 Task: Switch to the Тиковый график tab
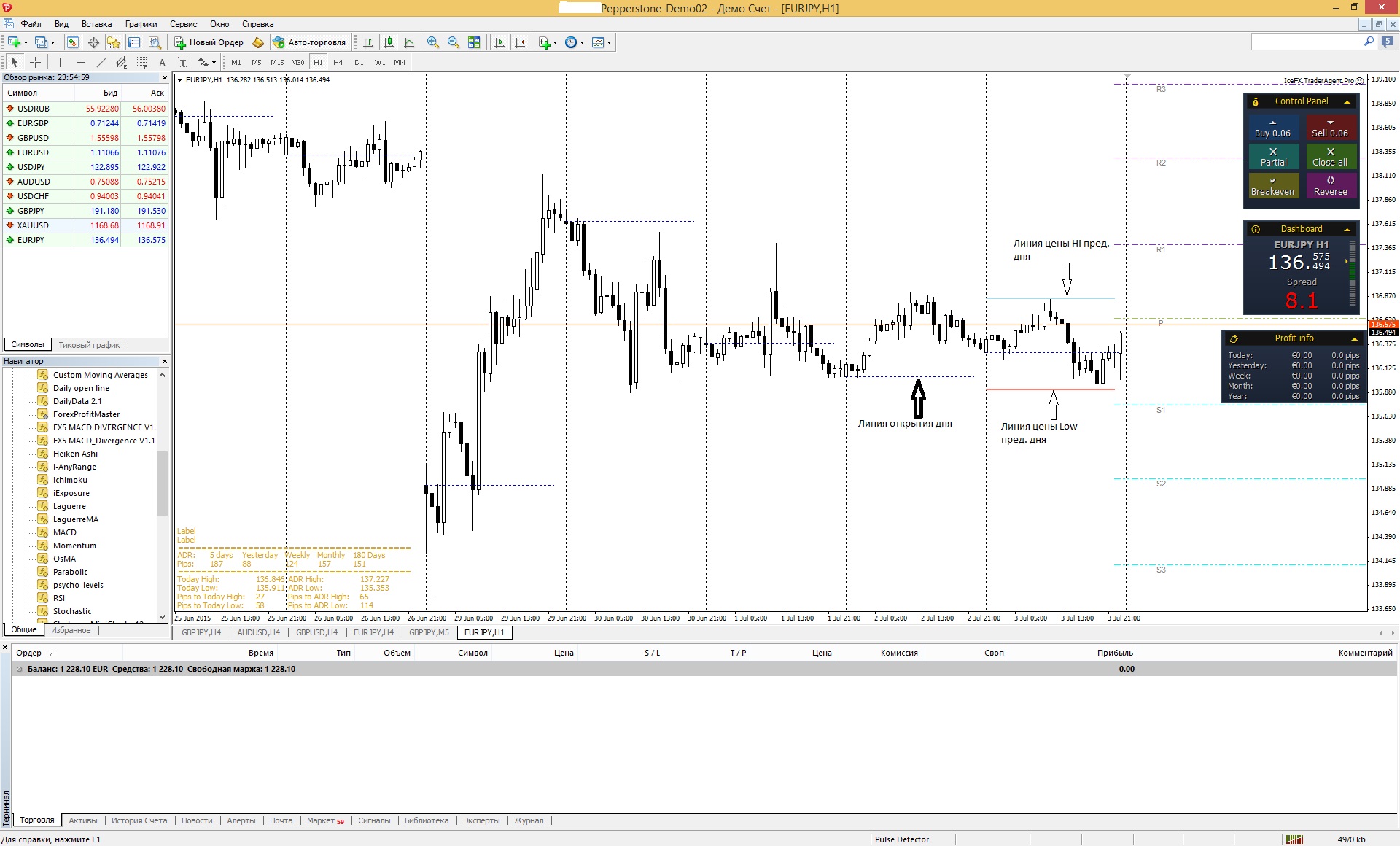click(x=89, y=345)
